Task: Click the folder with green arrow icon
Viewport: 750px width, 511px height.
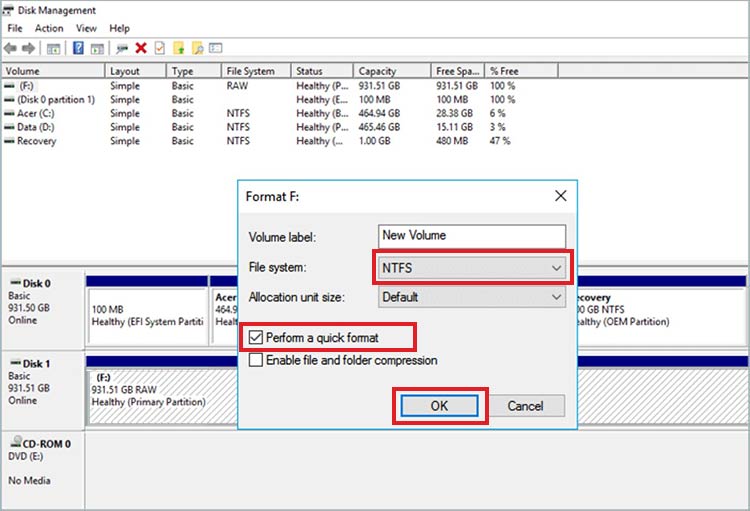Action: pos(178,48)
